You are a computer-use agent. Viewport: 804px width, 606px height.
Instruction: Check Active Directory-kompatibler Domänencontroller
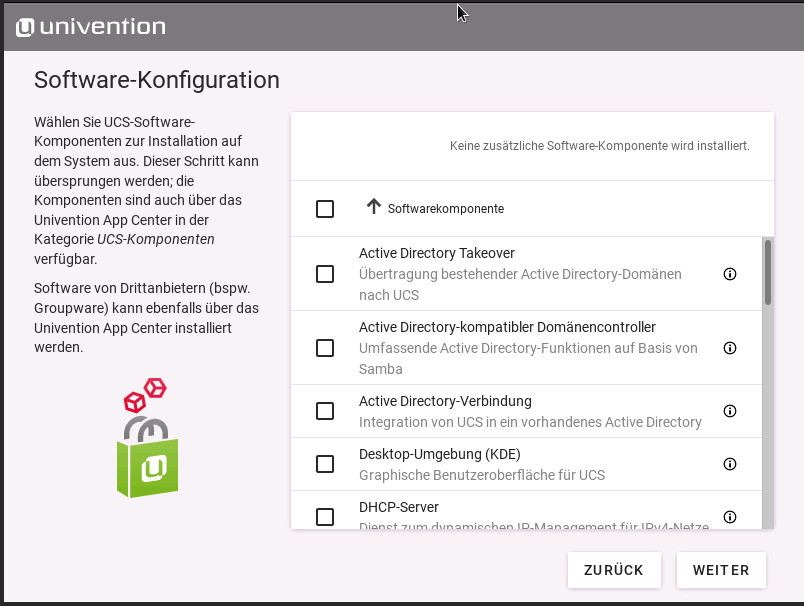pos(325,348)
